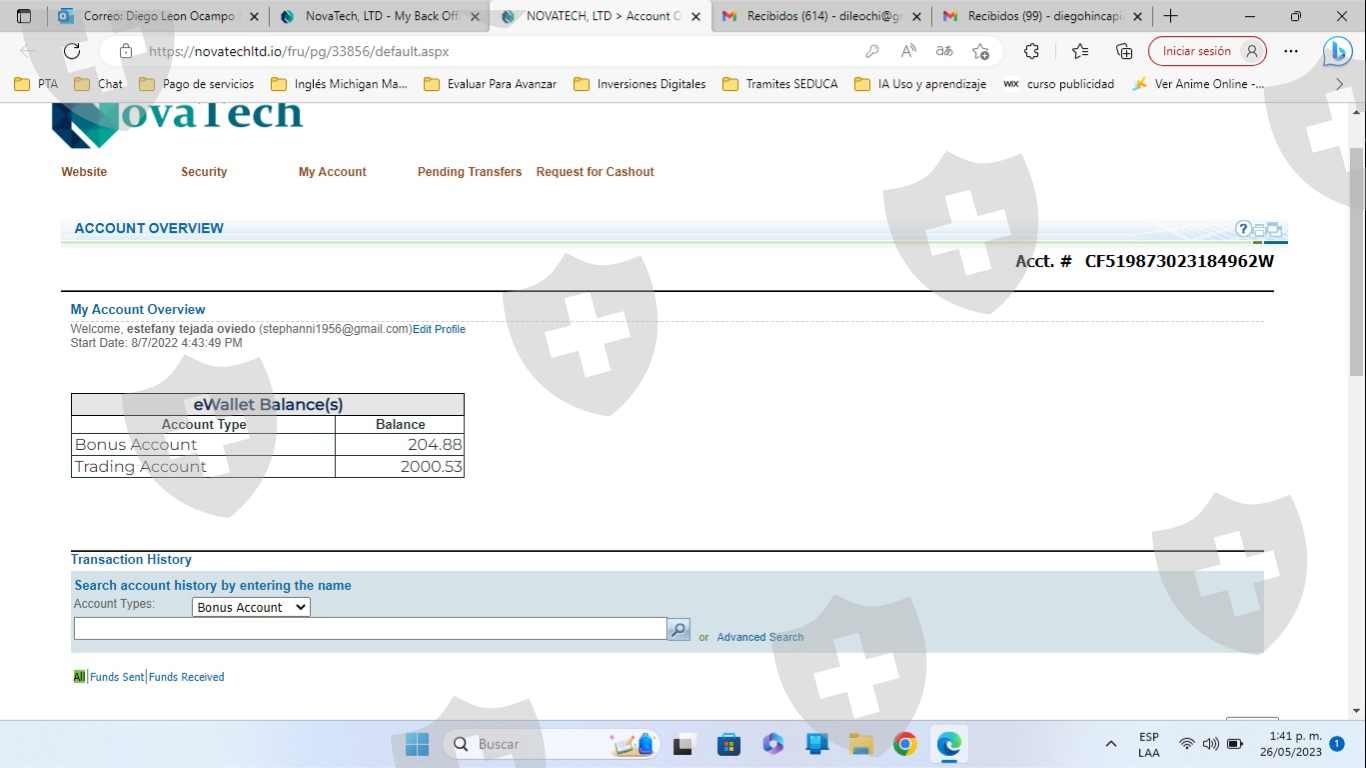
Task: Open the Collections icon in Edge toolbar
Action: 1124,51
